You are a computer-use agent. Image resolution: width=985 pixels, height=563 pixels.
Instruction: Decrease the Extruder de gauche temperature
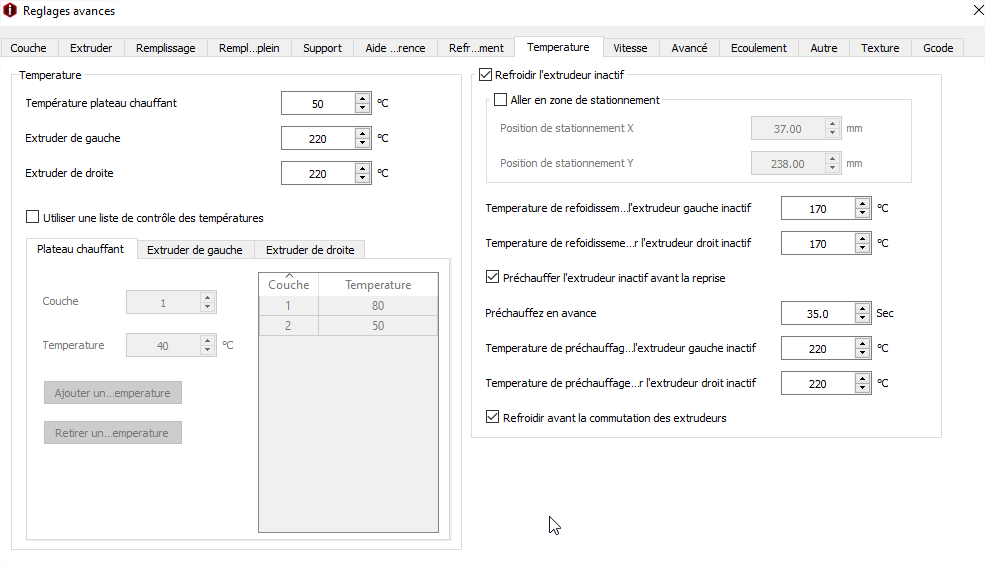point(363,143)
